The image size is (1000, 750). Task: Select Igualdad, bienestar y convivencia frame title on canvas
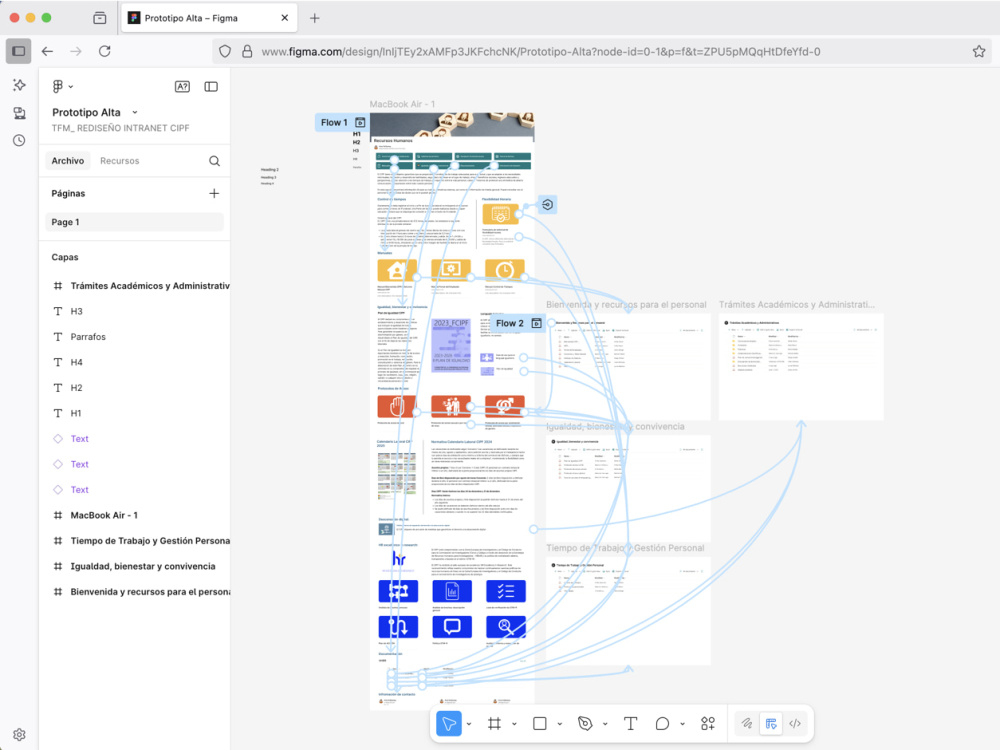pos(615,426)
